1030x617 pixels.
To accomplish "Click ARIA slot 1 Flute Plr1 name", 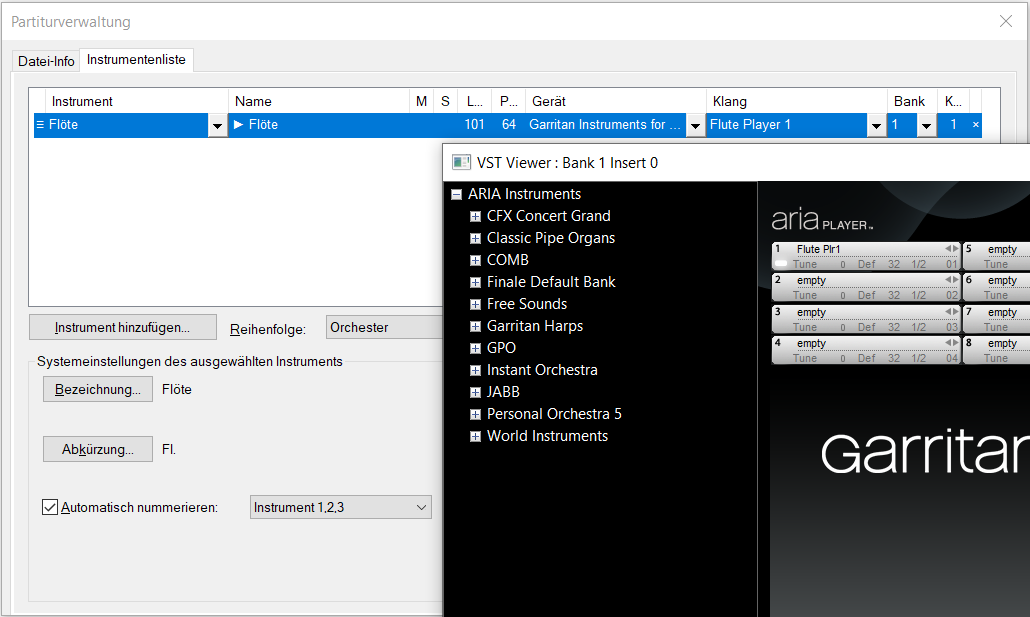I will click(818, 249).
